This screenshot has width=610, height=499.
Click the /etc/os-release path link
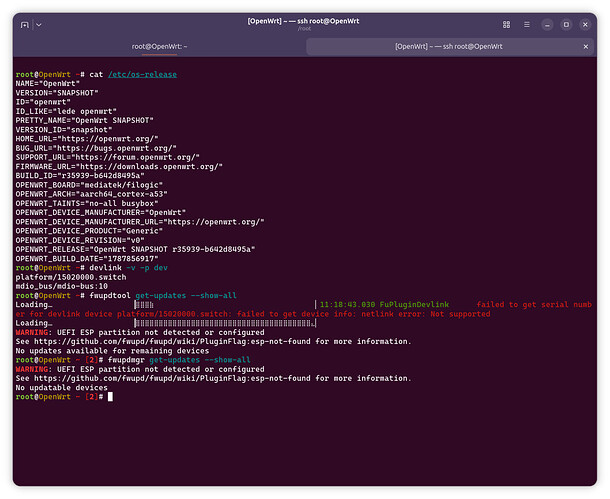(142, 74)
